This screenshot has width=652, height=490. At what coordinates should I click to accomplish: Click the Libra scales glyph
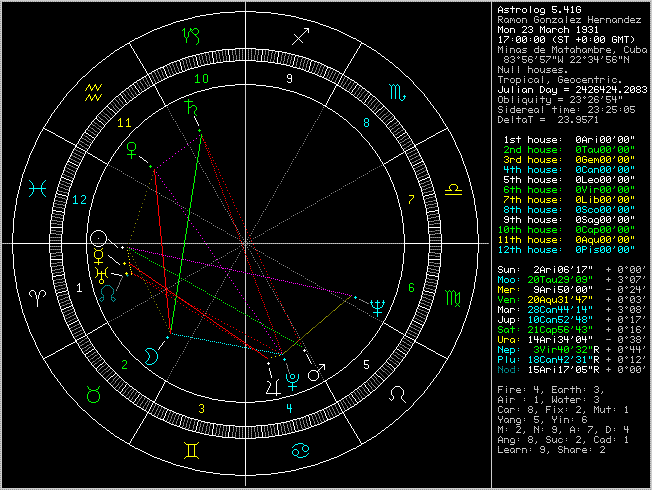pyautogui.click(x=453, y=190)
